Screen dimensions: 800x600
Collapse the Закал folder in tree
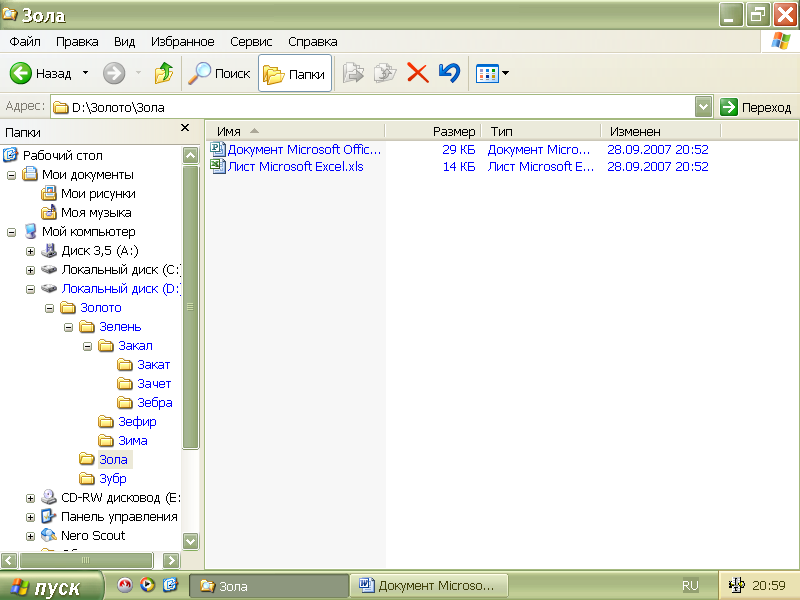(87, 346)
